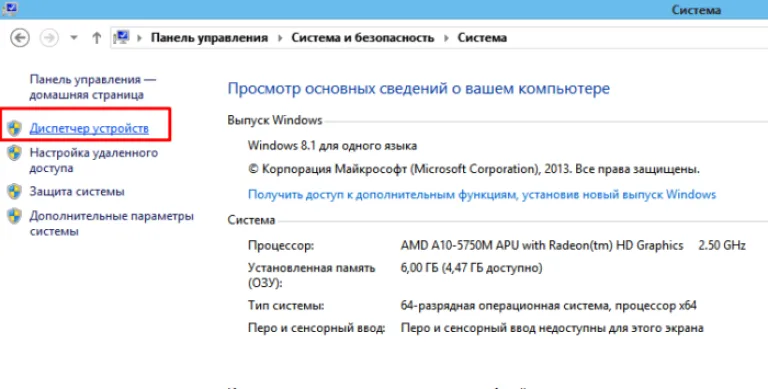Follow link about installing new Windows edition
The width and height of the screenshot is (768, 389).
pyautogui.click(x=482, y=194)
